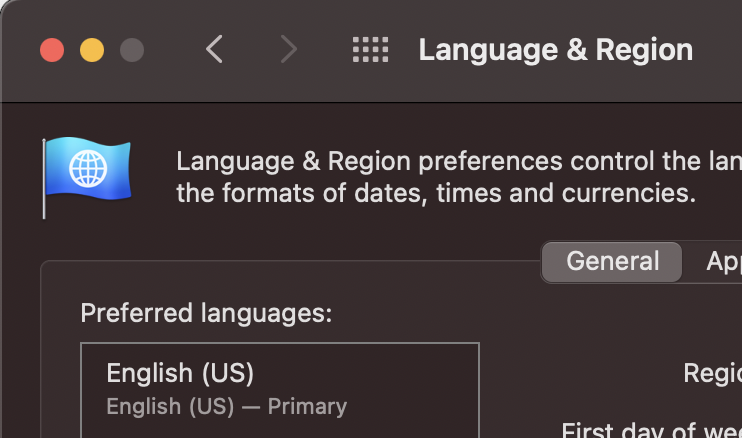This screenshot has height=438, width=742.
Task: Click the forward navigation arrow
Action: 289,49
